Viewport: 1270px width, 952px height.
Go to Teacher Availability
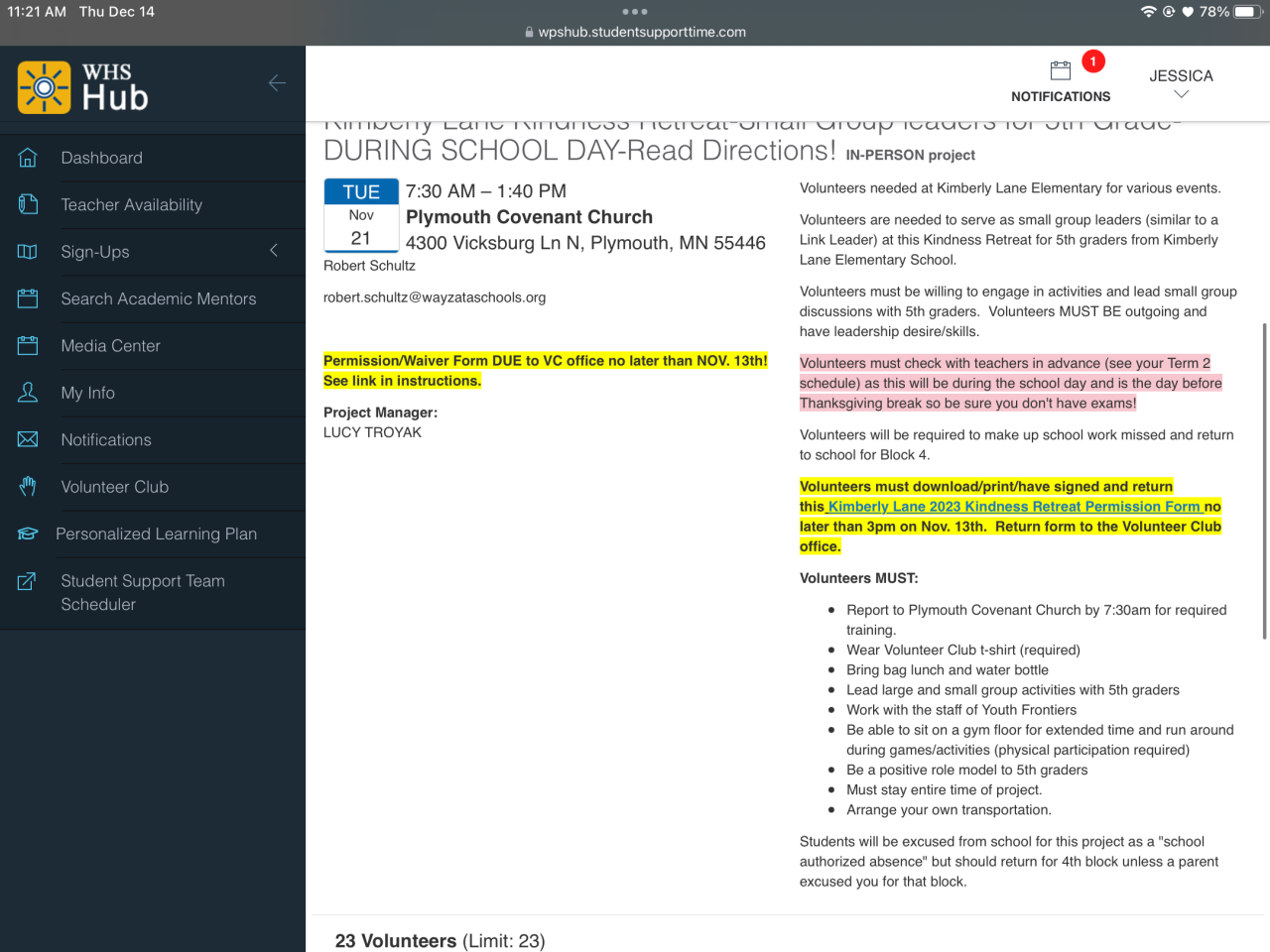tap(132, 204)
